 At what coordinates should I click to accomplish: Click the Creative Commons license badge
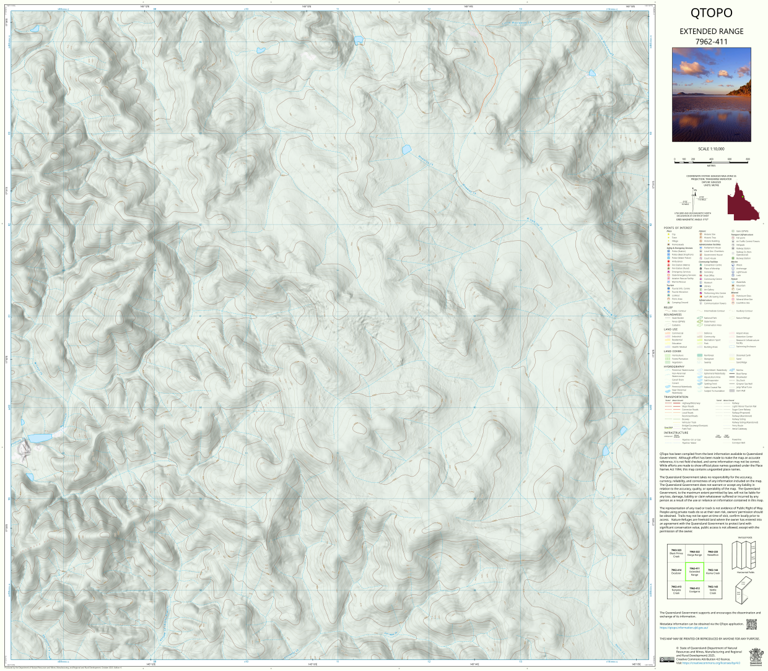667,660
